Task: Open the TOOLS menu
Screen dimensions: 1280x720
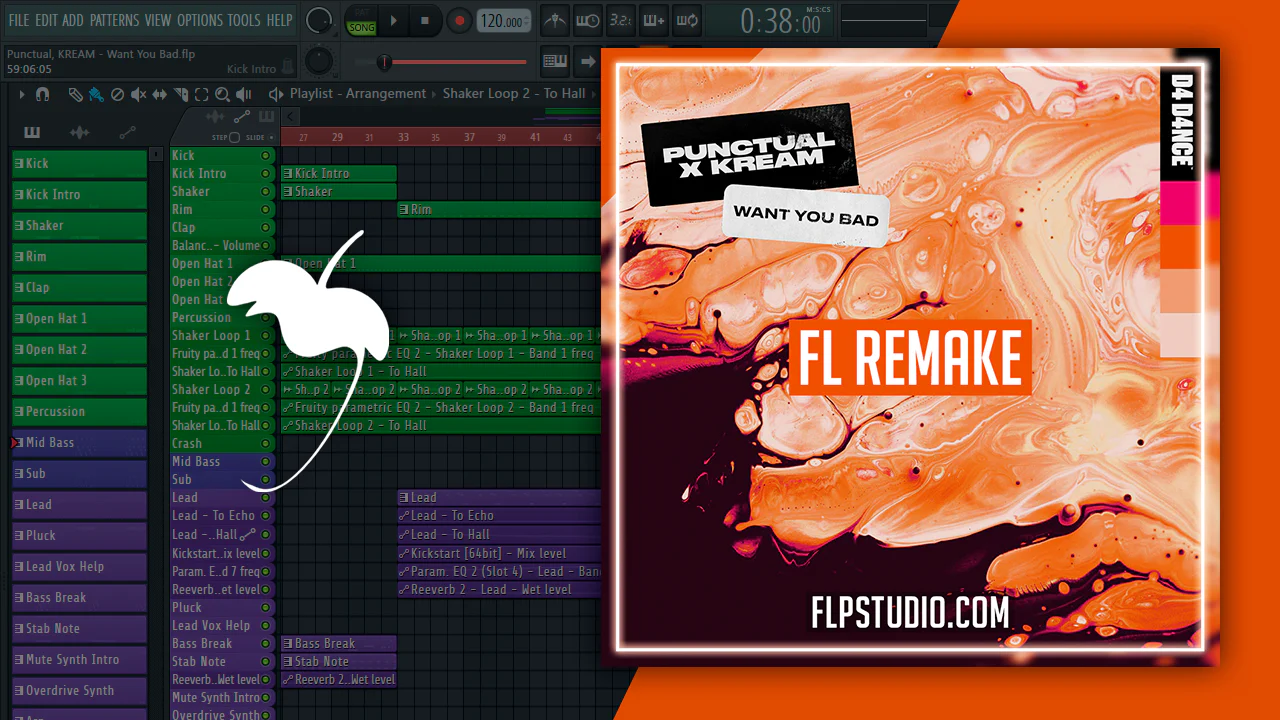Action: click(245, 20)
